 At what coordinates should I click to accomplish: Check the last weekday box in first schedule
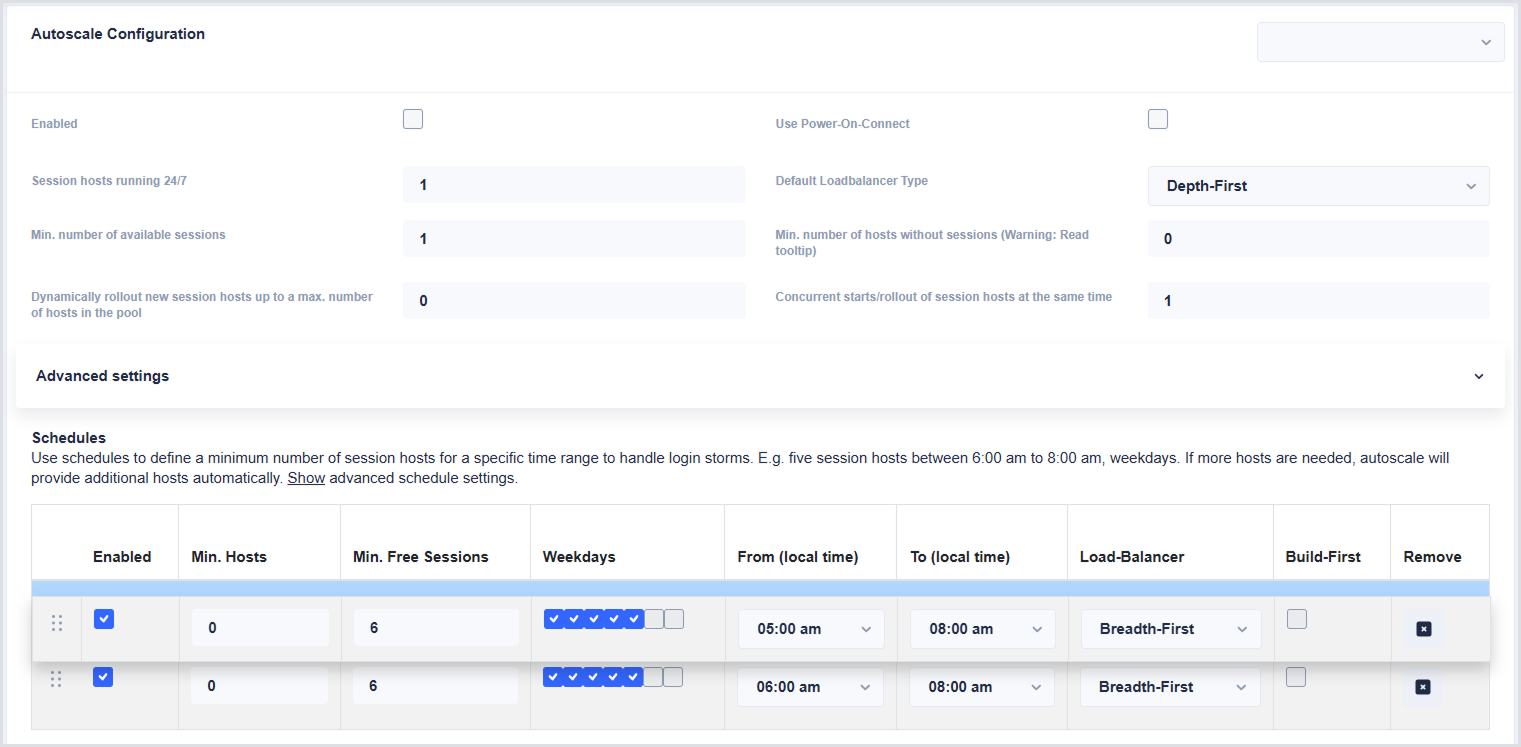point(674,619)
